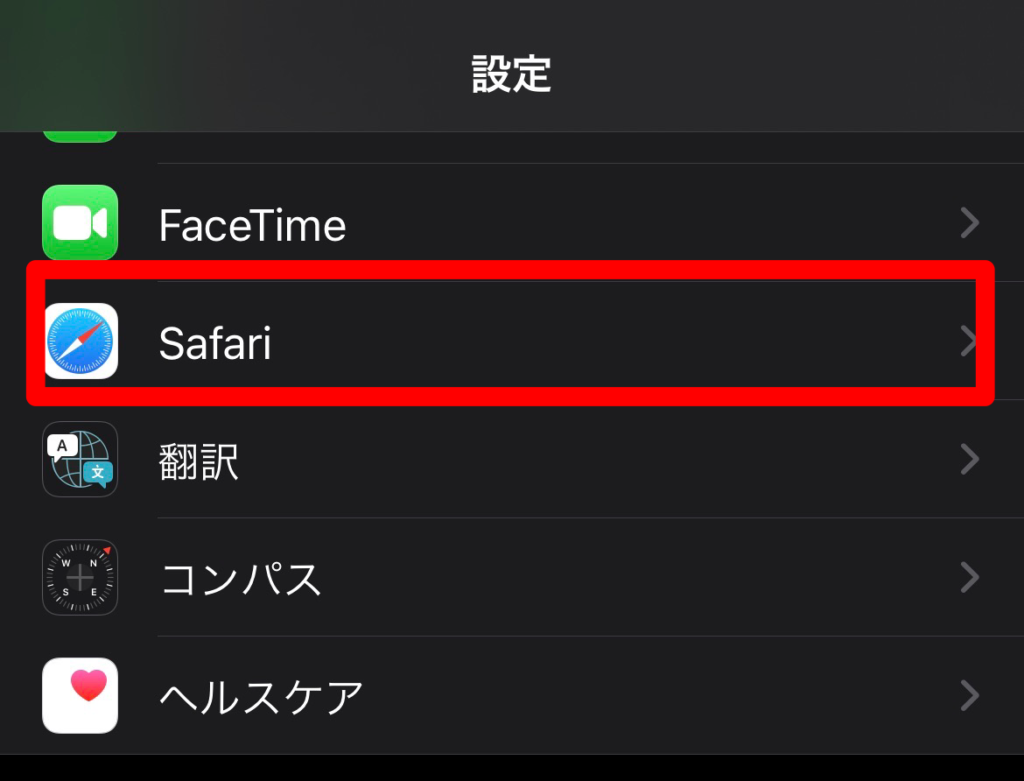This screenshot has height=781, width=1024.
Task: Select the Safari text label
Action: click(x=215, y=343)
